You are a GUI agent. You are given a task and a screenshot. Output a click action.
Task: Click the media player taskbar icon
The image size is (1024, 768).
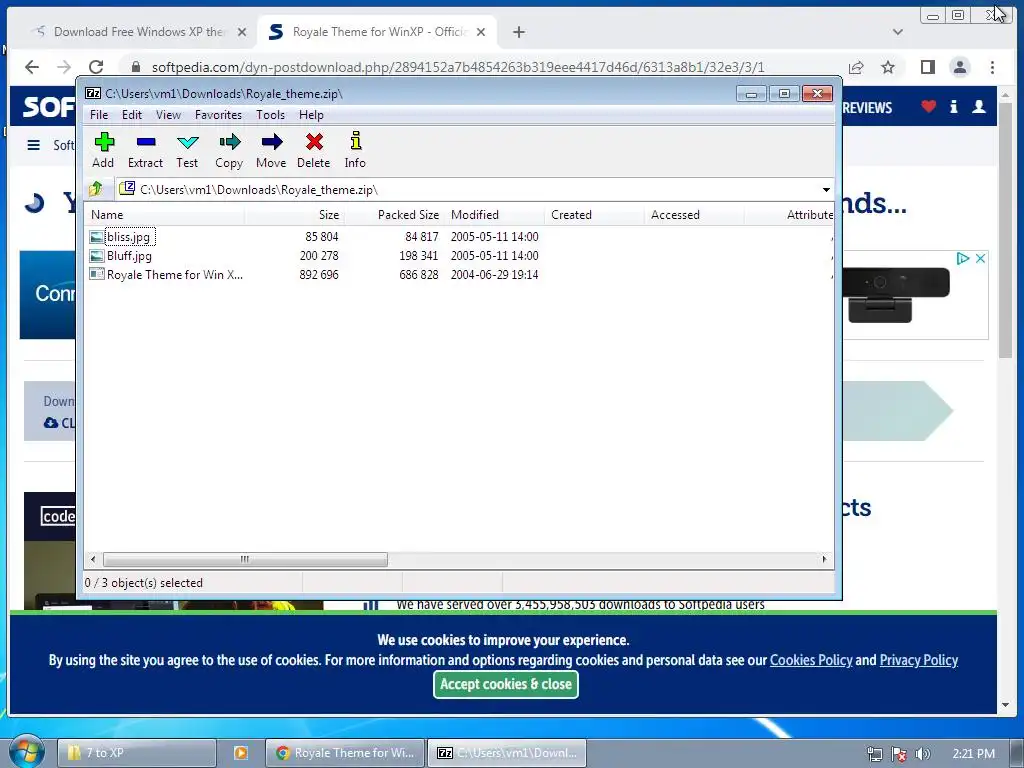pyautogui.click(x=240, y=753)
